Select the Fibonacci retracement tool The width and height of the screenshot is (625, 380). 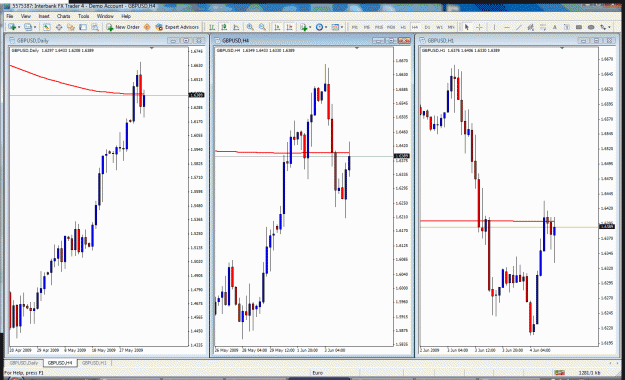(542, 27)
